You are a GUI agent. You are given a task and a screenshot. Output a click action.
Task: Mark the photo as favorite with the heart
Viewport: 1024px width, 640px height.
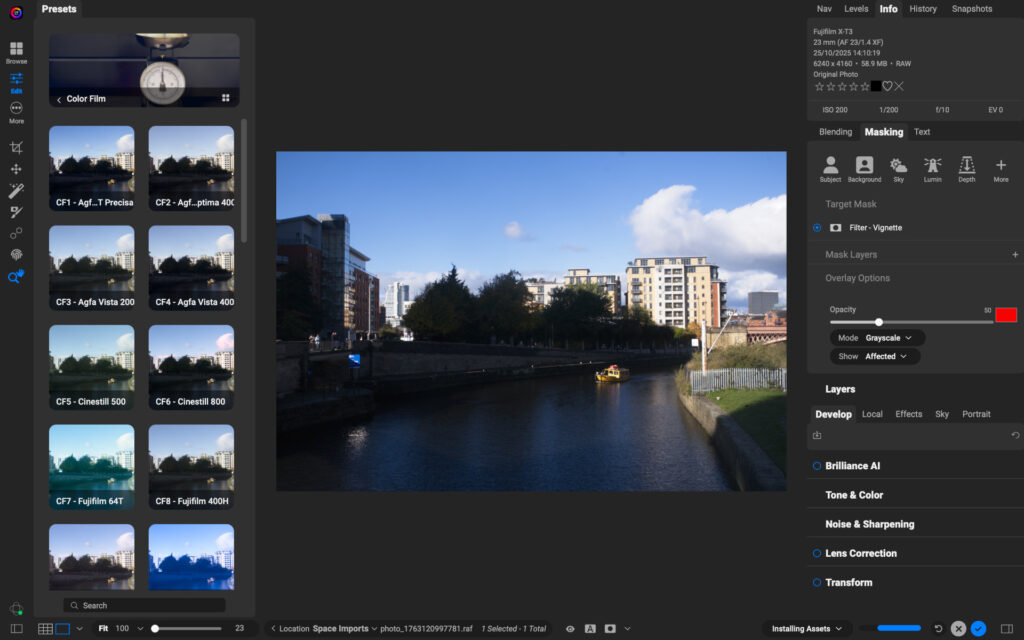coord(886,86)
